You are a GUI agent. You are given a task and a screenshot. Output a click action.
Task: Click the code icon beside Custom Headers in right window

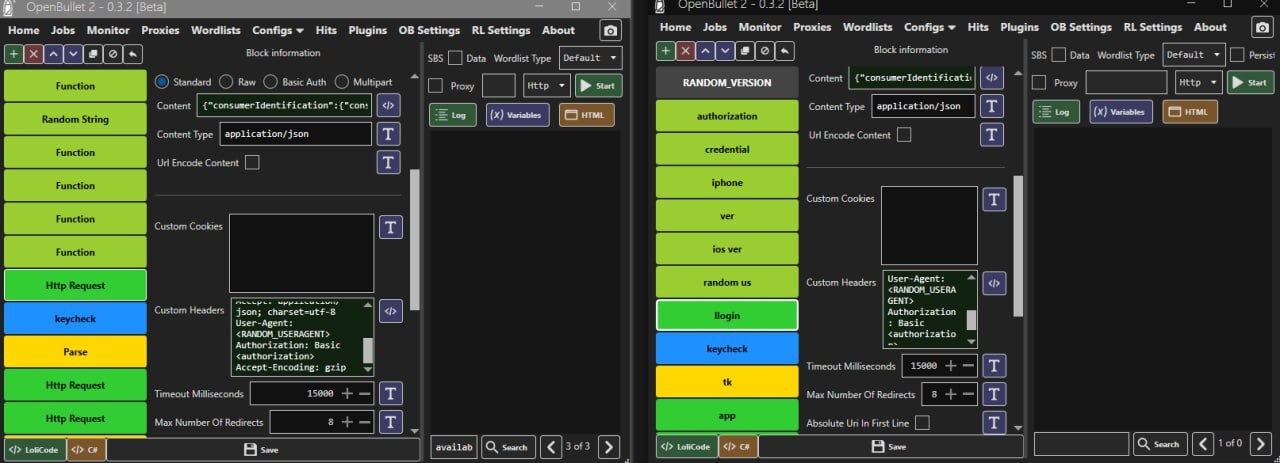993,283
